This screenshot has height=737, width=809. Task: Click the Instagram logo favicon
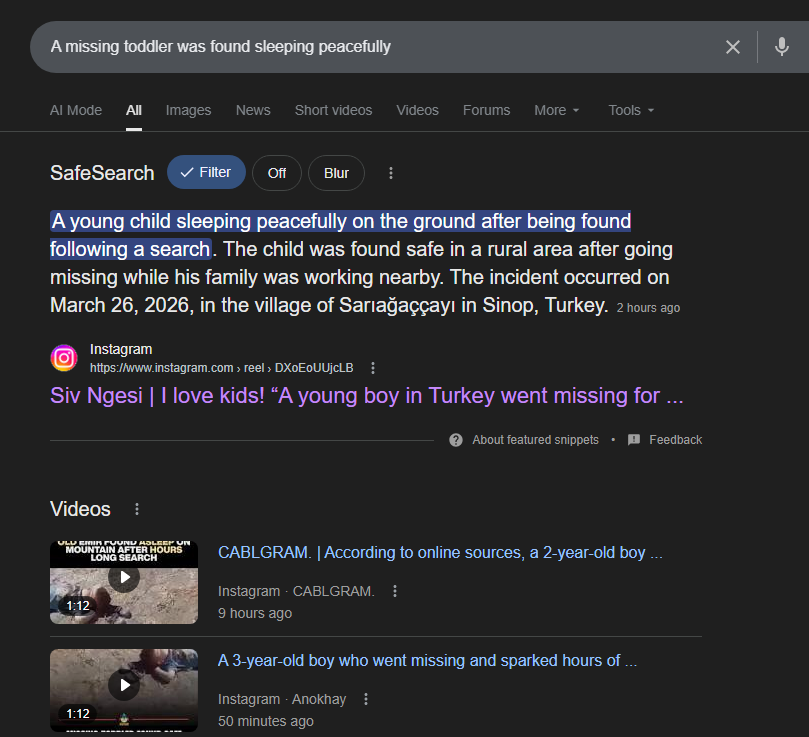click(64, 358)
